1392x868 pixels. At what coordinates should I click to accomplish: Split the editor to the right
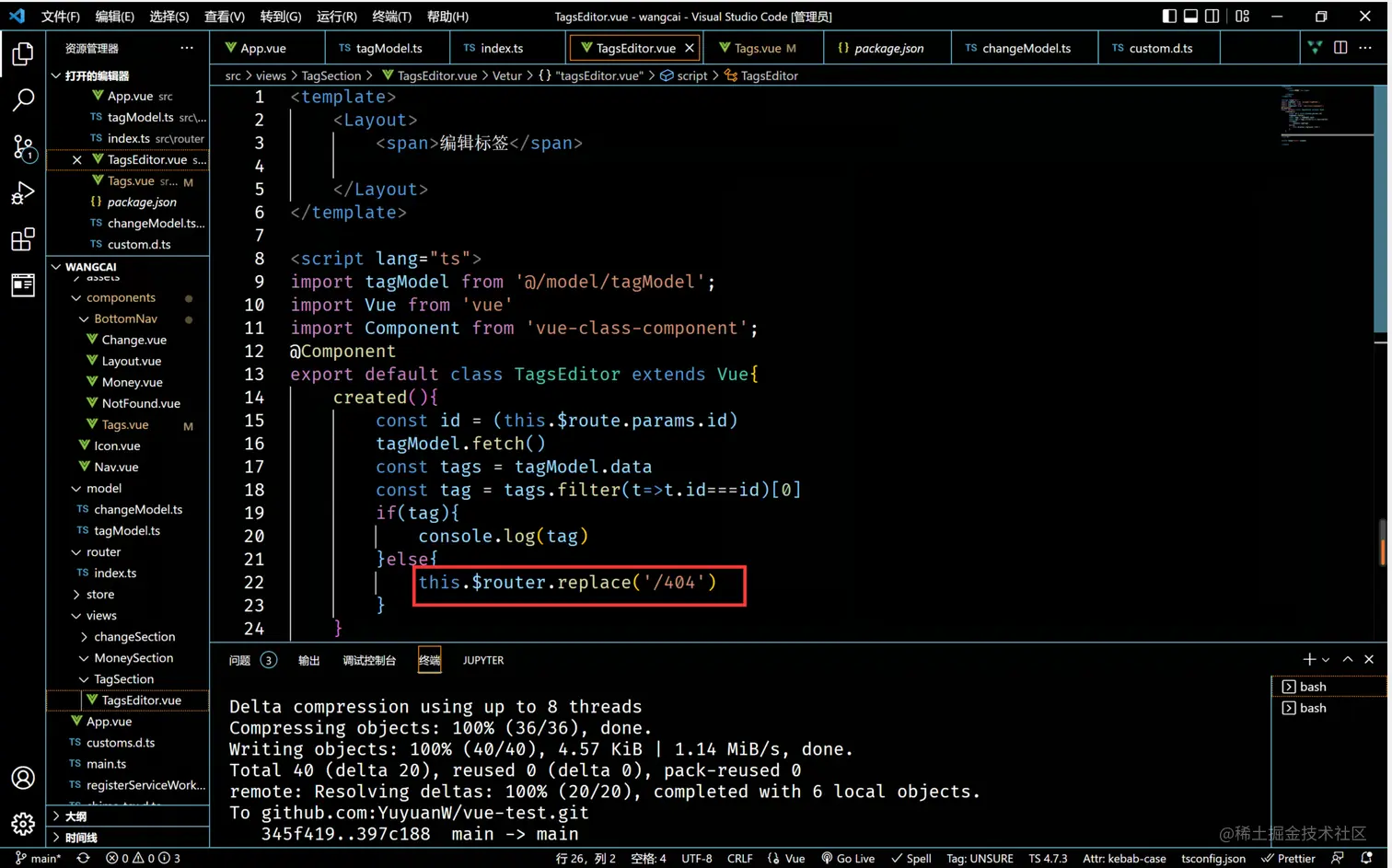[1340, 48]
